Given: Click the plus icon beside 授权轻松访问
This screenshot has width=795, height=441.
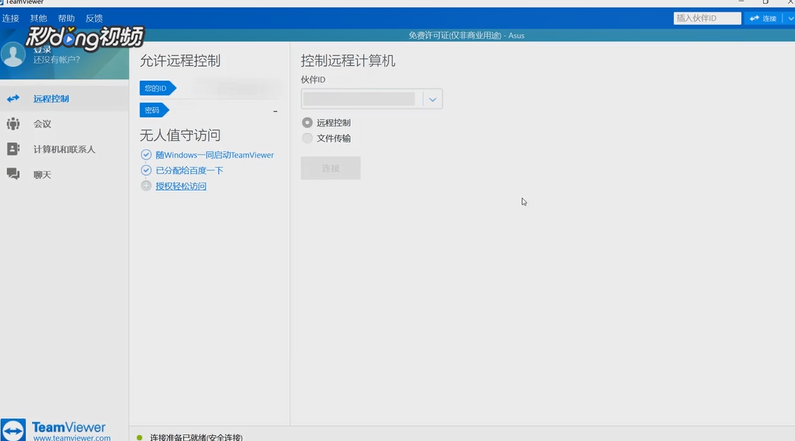Looking at the screenshot, I should tap(146, 186).
